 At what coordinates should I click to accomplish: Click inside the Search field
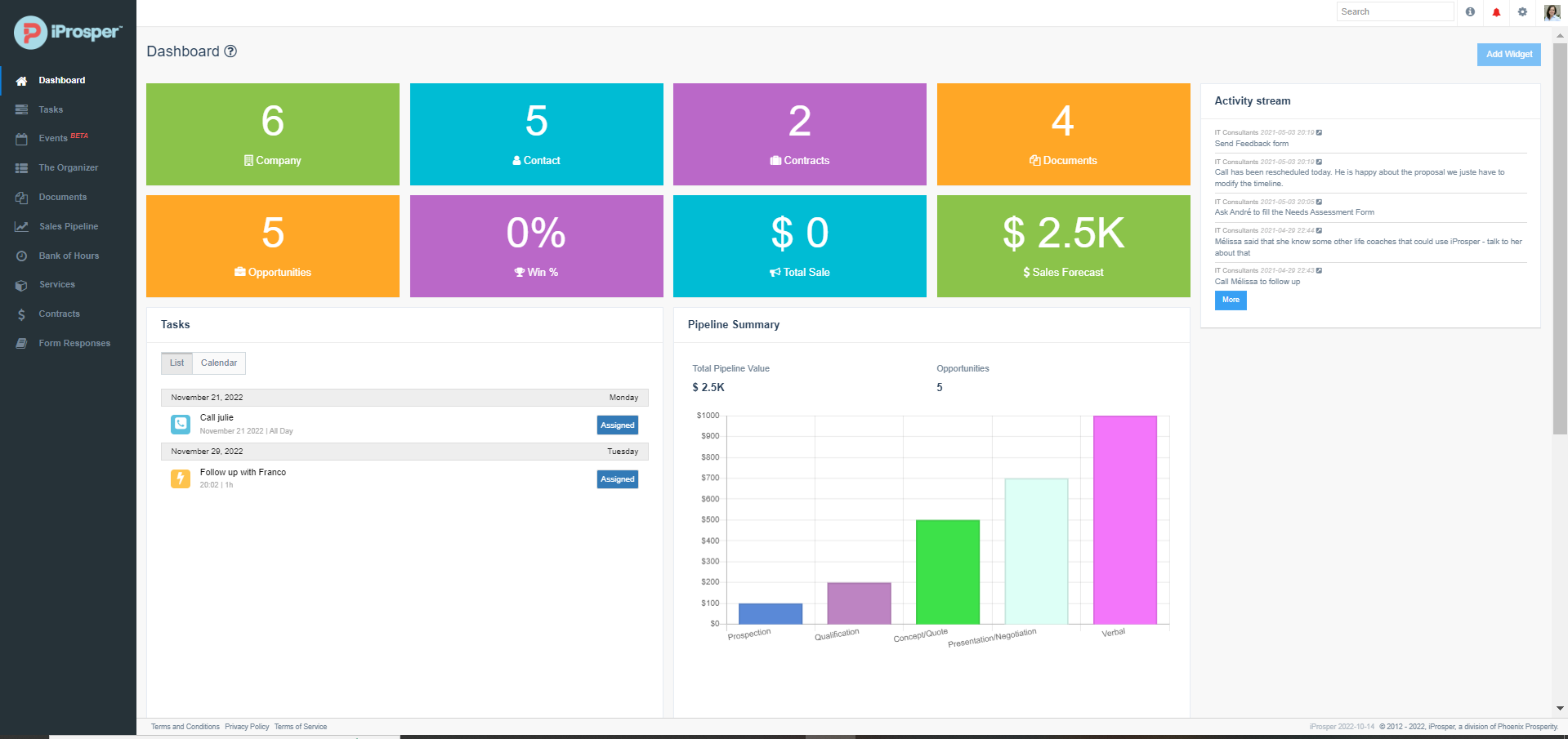click(x=1394, y=11)
